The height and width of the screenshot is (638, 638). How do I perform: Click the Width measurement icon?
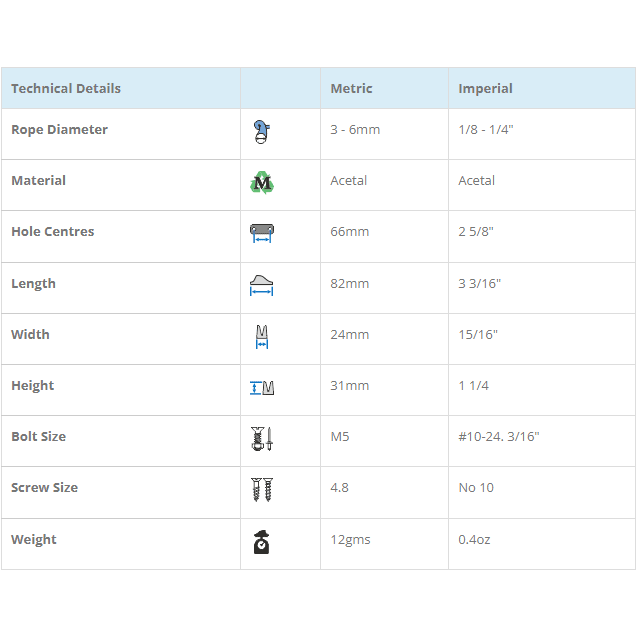pyautogui.click(x=262, y=336)
